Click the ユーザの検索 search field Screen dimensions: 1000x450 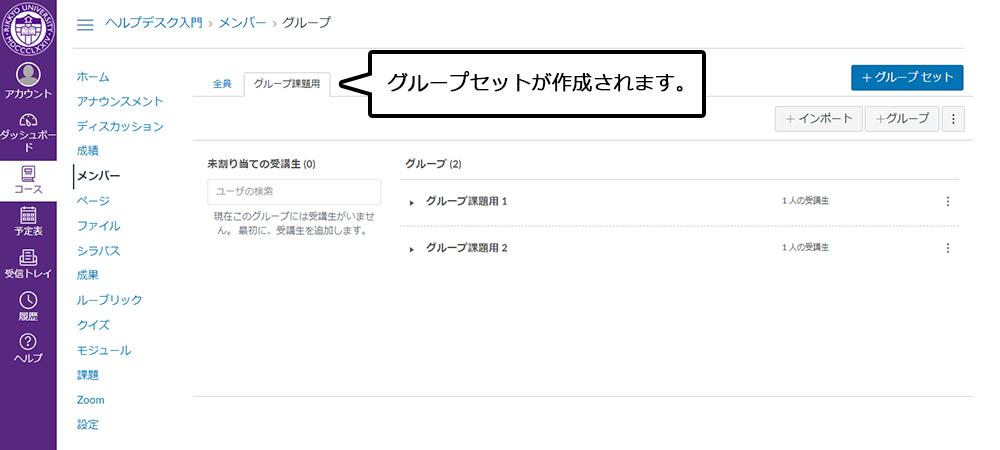(x=294, y=191)
